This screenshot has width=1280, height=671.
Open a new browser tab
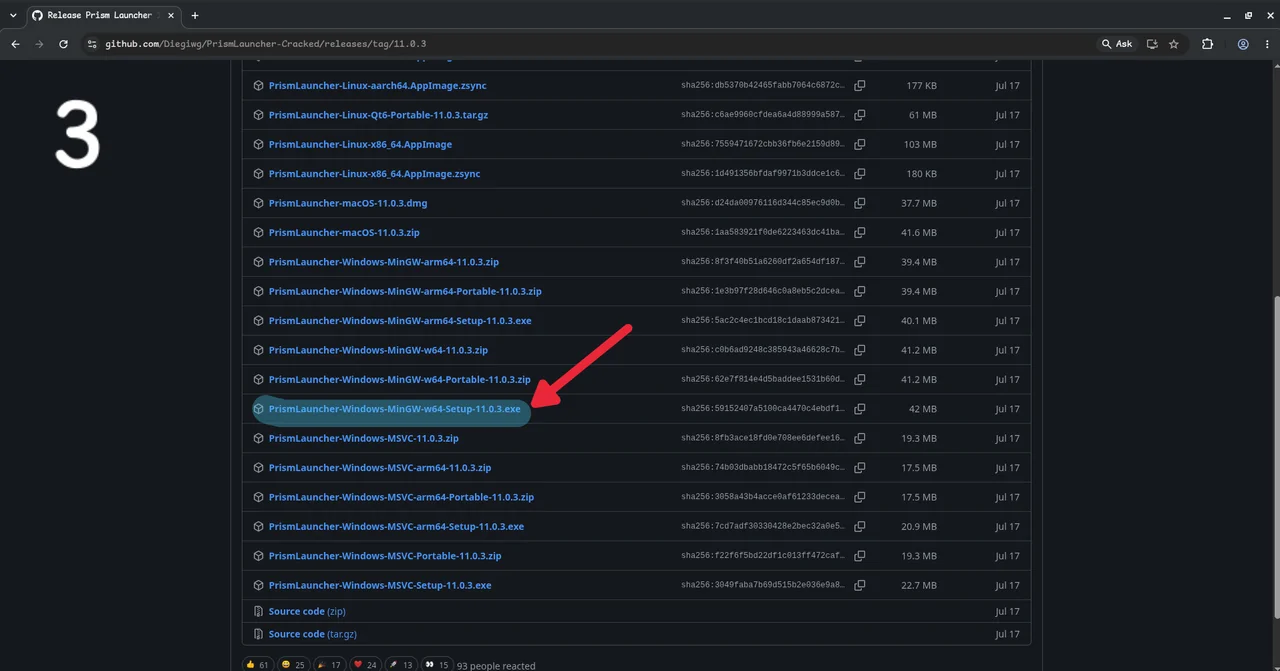point(195,15)
